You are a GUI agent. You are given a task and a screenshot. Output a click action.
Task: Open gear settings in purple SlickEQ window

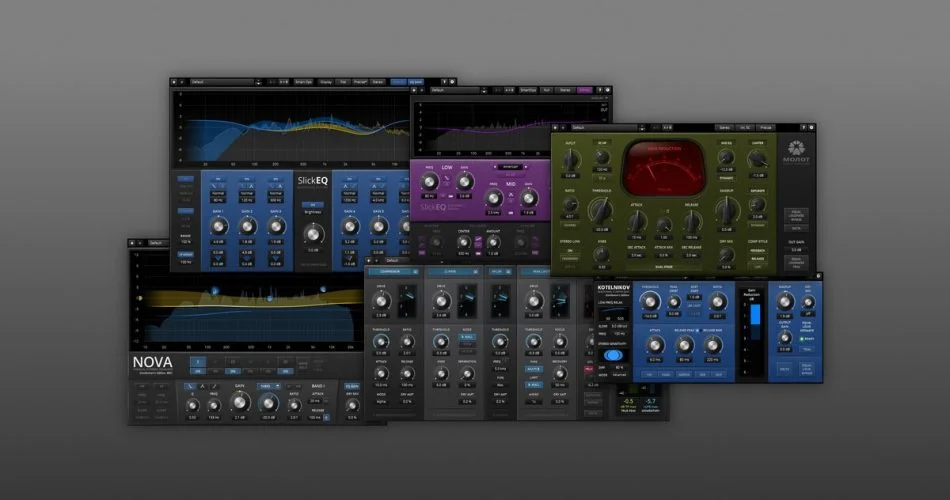pos(608,90)
